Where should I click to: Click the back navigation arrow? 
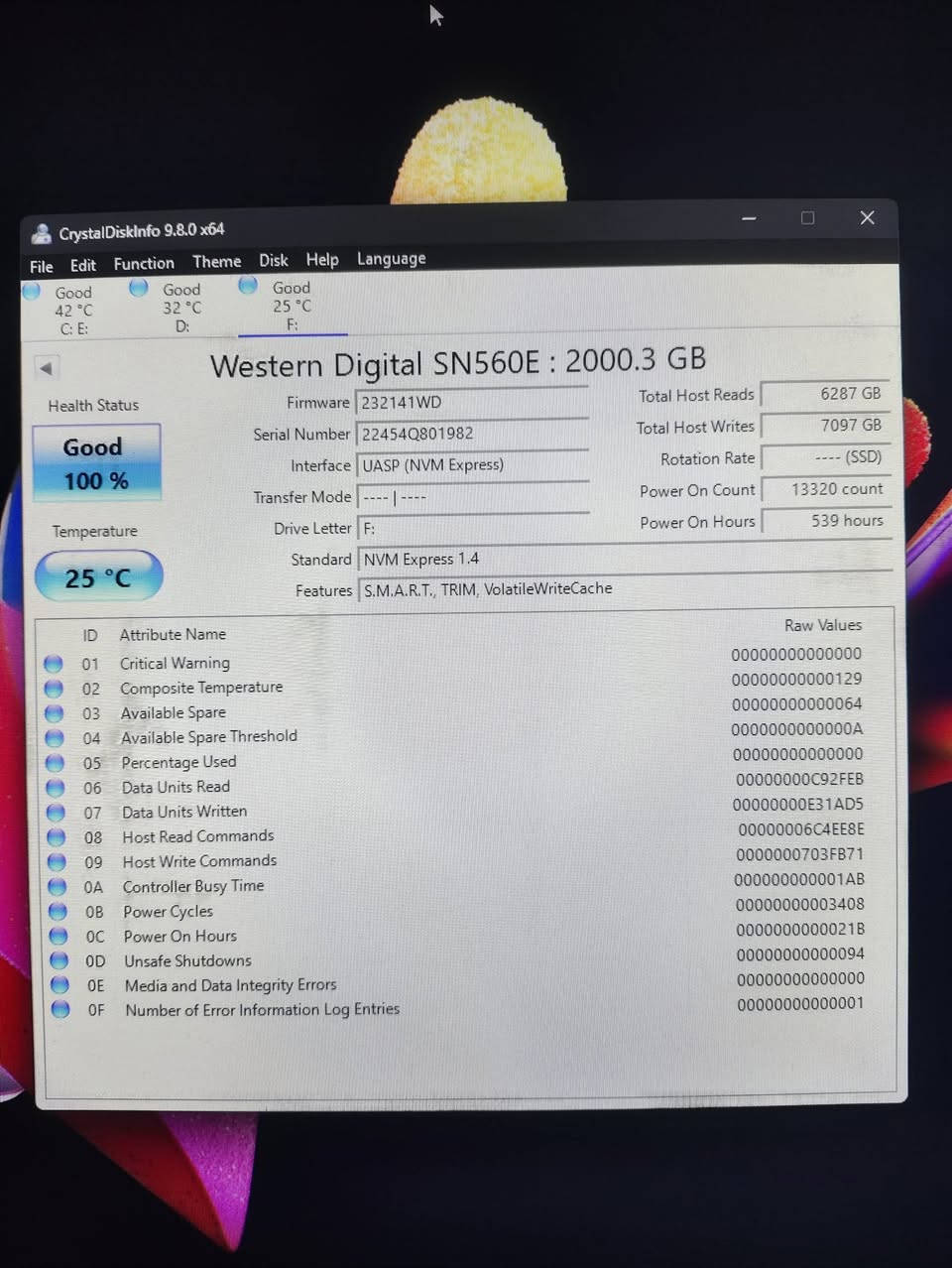47,368
